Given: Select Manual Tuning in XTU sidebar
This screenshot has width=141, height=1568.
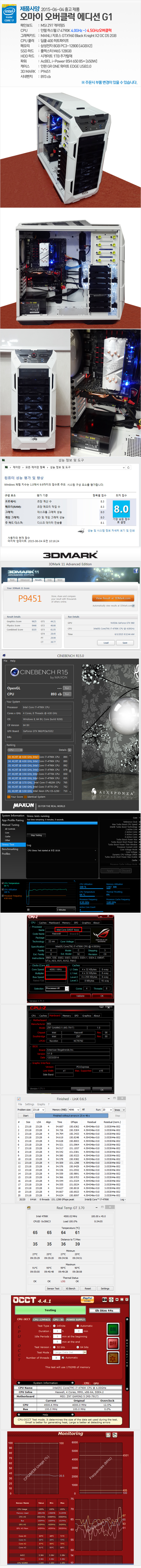Looking at the screenshot, I should coord(10,825).
